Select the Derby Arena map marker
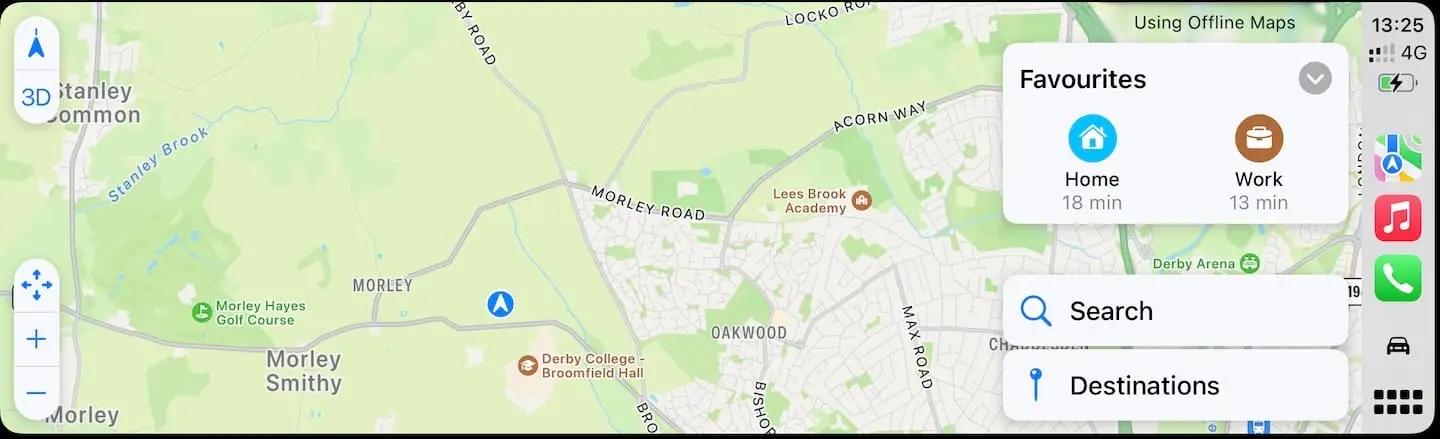The width and height of the screenshot is (1440, 439). [x=1249, y=264]
